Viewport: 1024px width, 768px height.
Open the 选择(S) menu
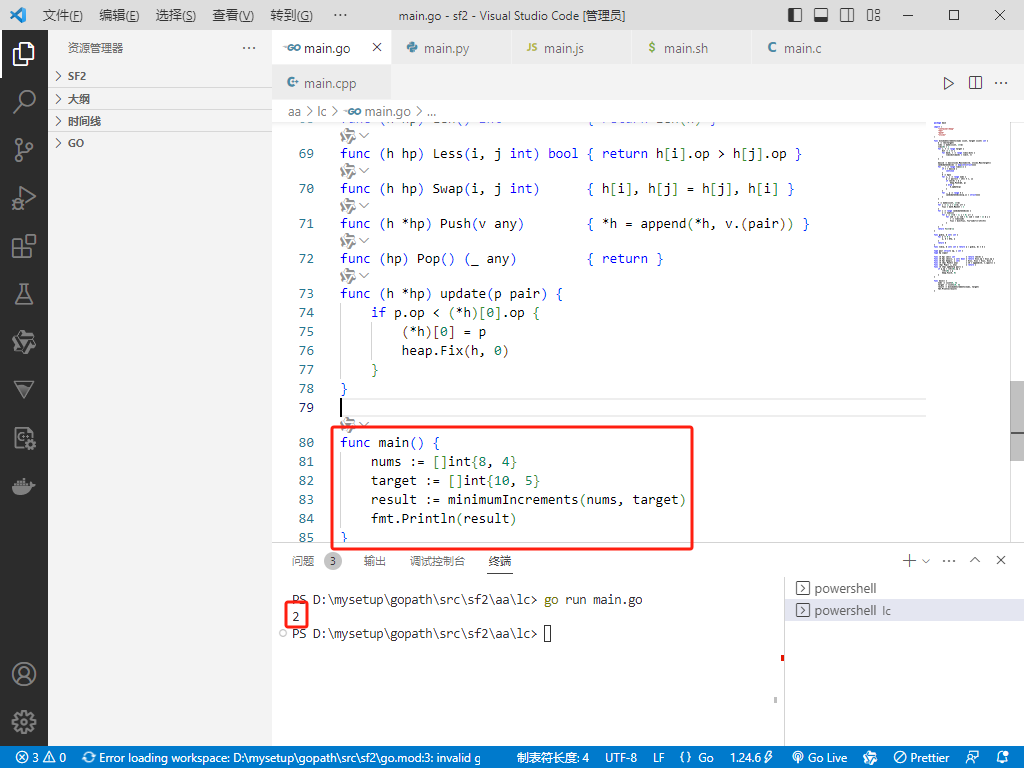point(176,15)
